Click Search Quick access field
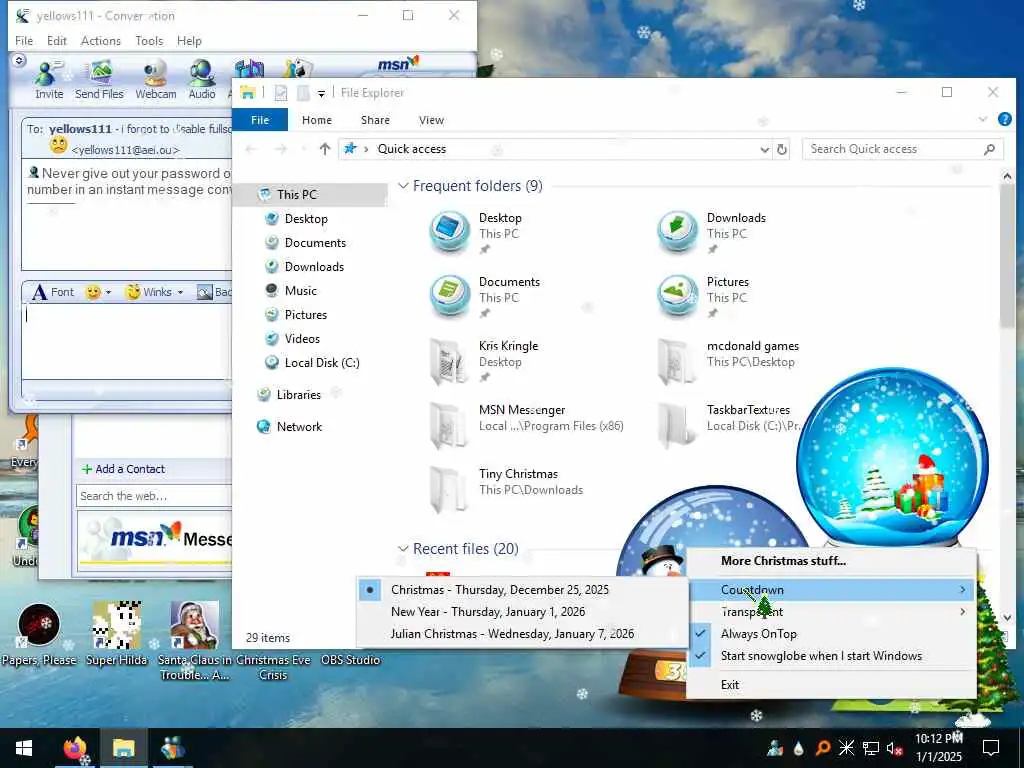Screen dimensions: 1024x768 point(903,150)
